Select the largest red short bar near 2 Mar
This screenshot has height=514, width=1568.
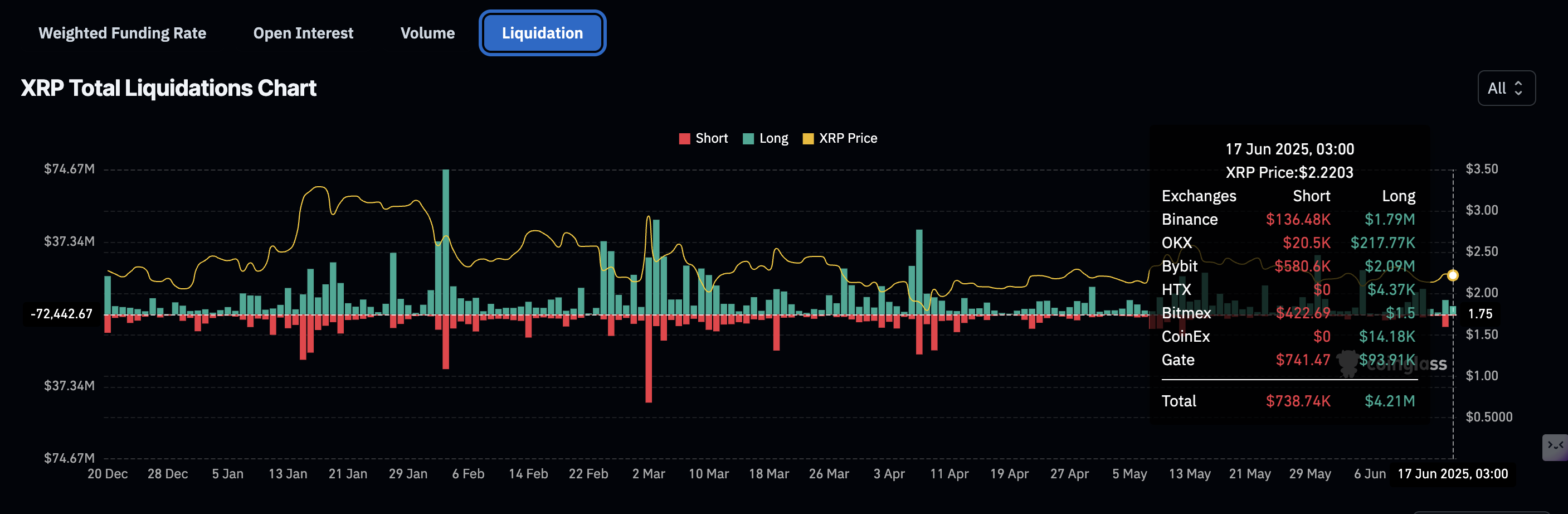point(648,360)
